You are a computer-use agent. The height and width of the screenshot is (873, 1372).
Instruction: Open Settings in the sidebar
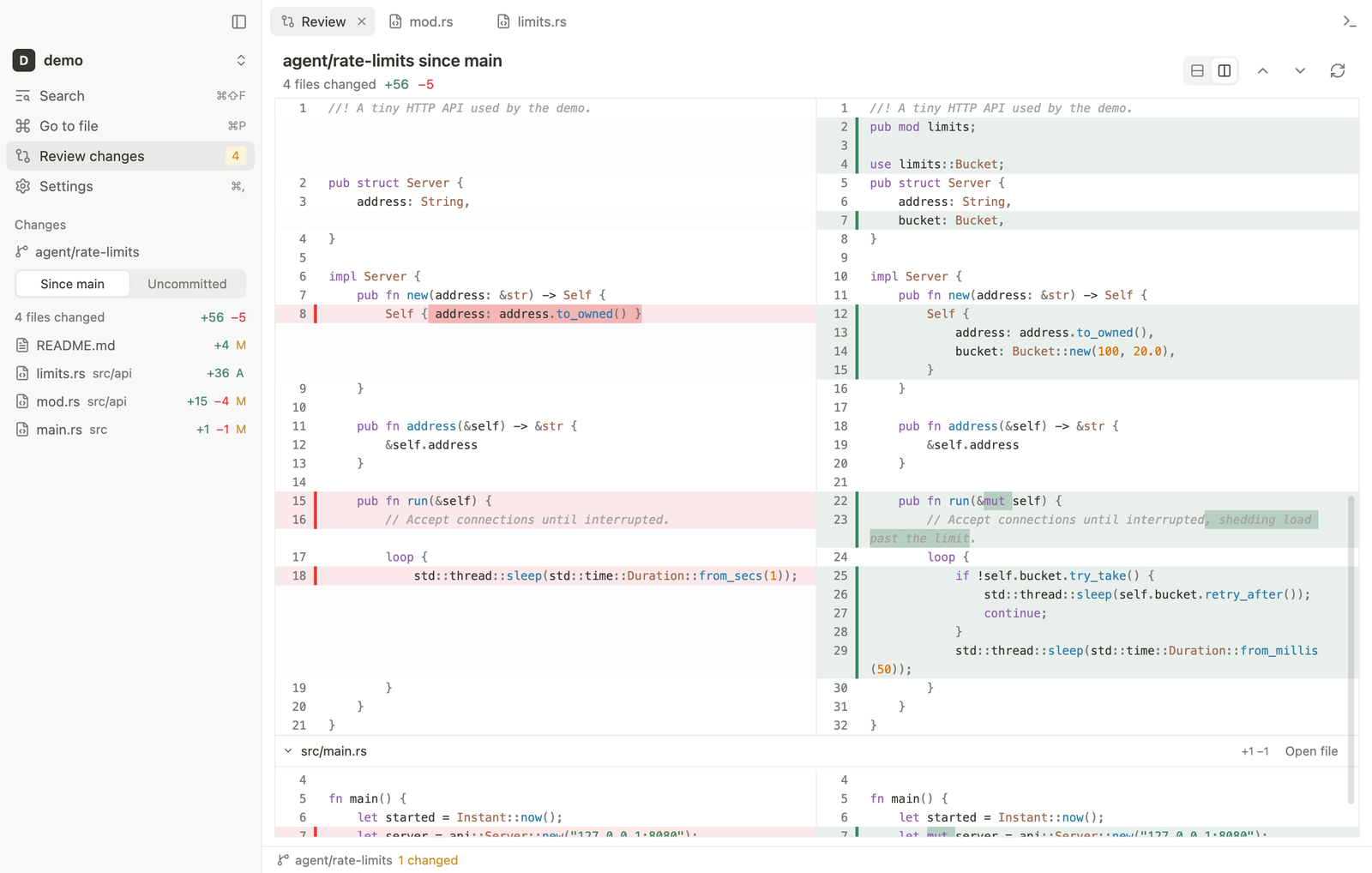click(x=130, y=186)
